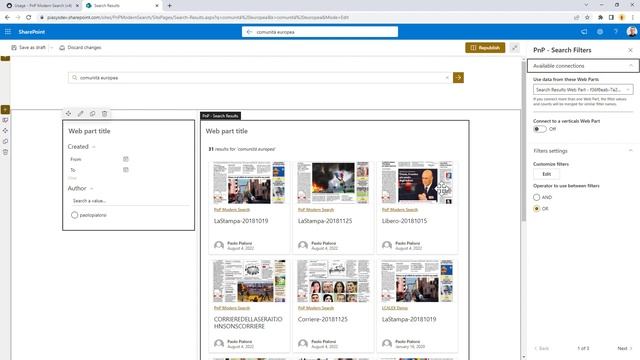Open the From date calendar picker
Screen dimensions: 640x360
[126, 159]
